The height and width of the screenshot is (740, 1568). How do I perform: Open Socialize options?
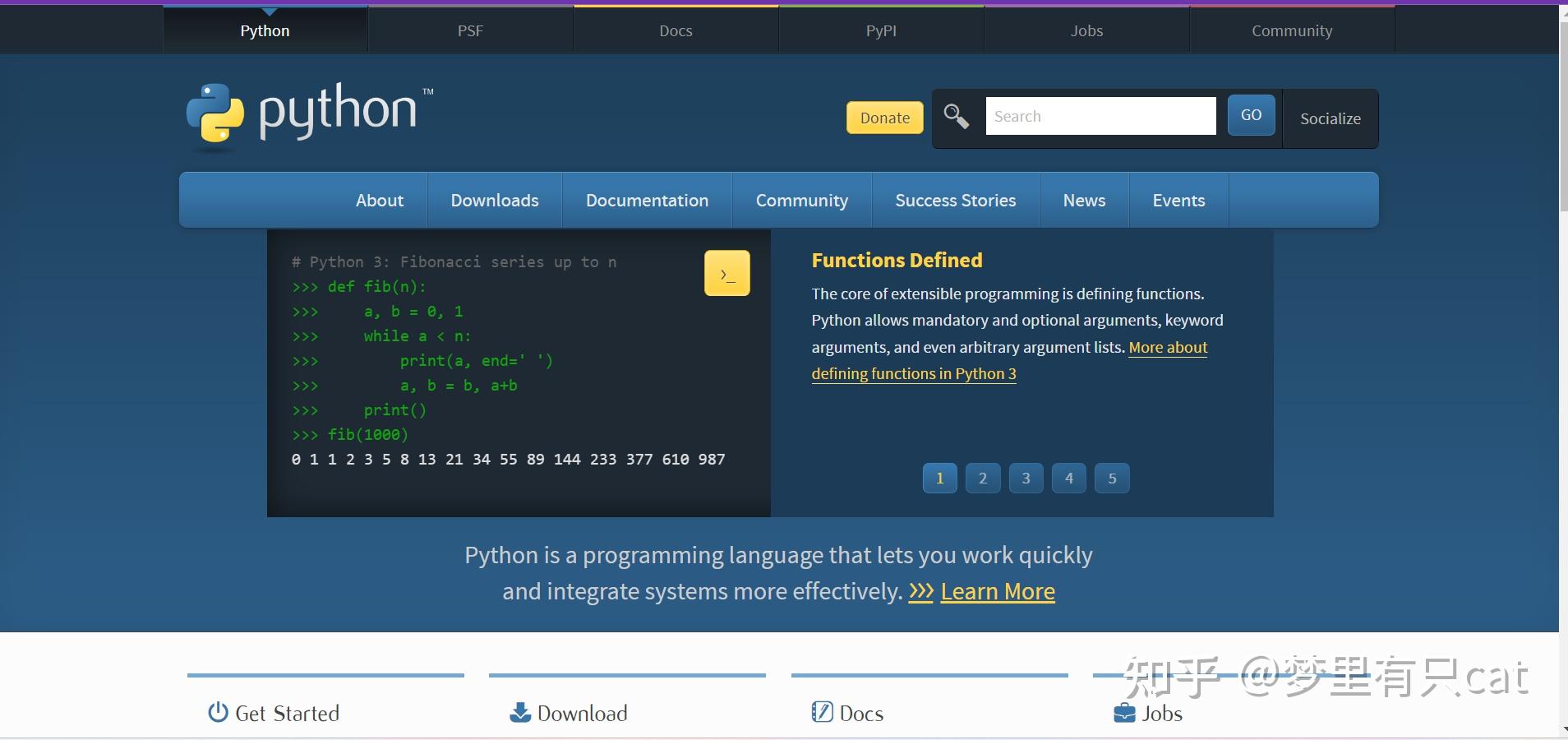(x=1329, y=118)
